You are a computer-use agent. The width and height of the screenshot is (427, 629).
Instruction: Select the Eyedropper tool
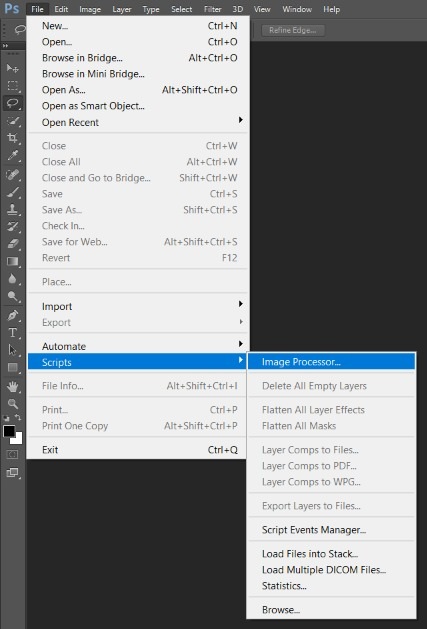[x=12, y=156]
